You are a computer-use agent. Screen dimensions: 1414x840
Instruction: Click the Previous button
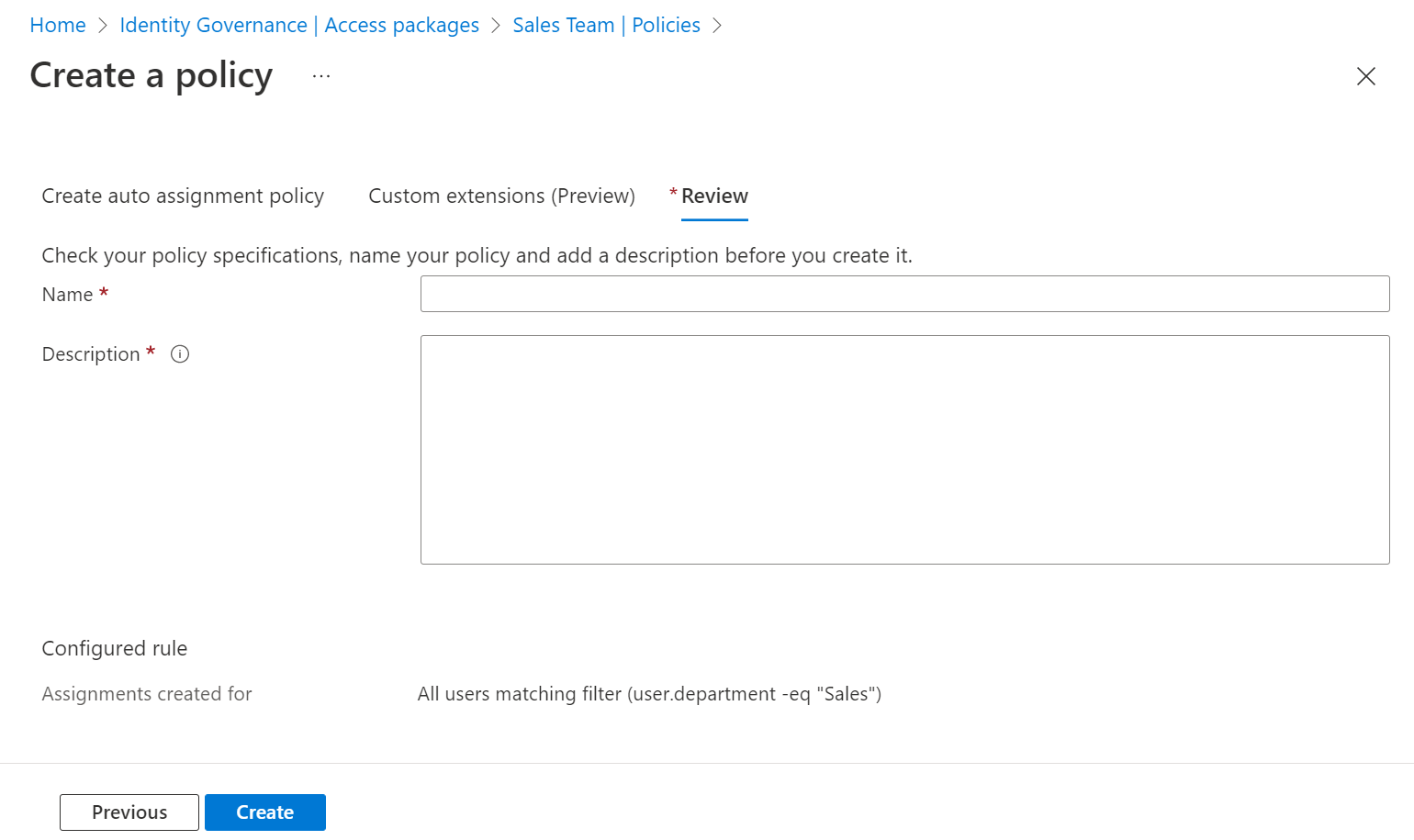pyautogui.click(x=129, y=812)
